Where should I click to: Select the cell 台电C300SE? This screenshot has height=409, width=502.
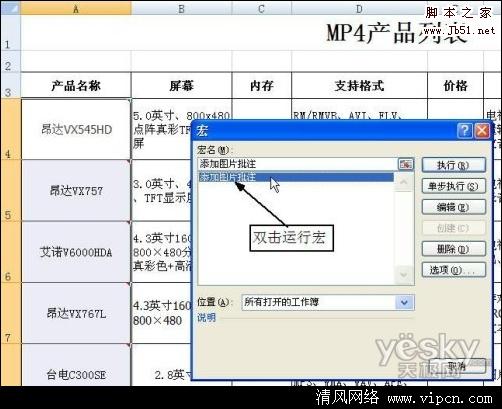click(76, 365)
